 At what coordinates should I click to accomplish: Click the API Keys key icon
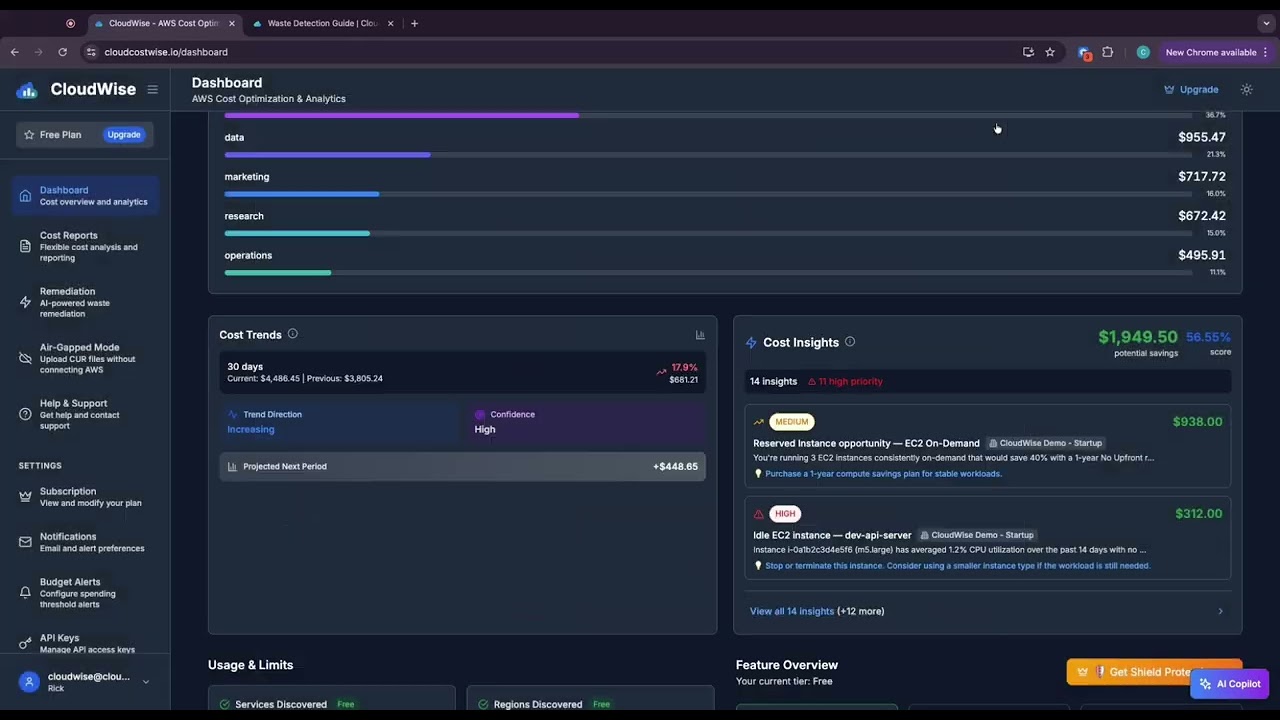25,643
